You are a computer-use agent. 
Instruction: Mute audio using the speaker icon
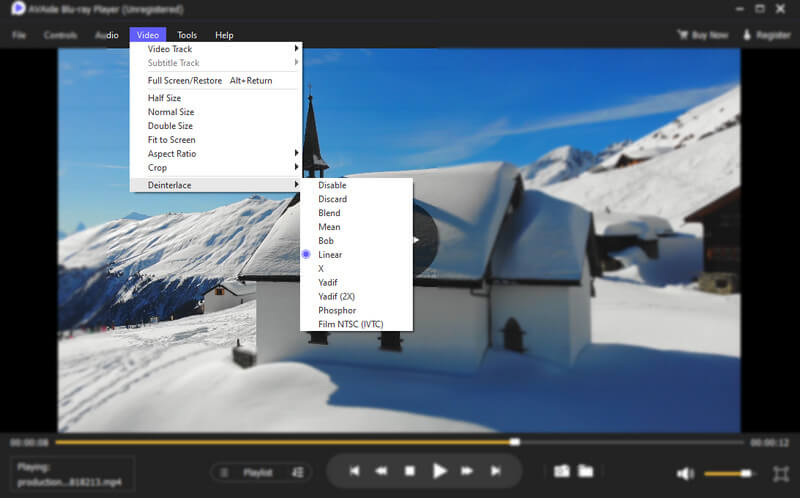(685, 473)
